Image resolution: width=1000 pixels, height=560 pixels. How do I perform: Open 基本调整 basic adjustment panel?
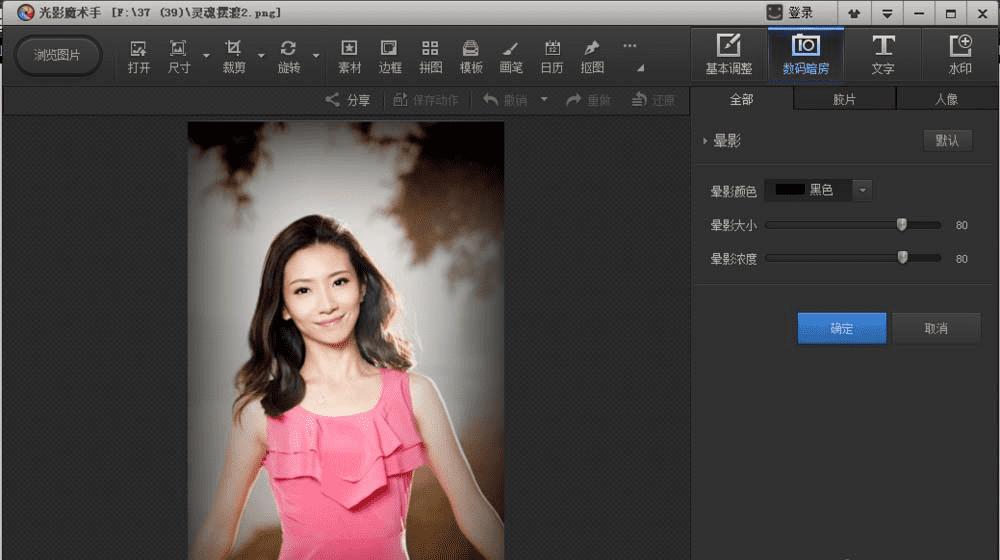728,54
